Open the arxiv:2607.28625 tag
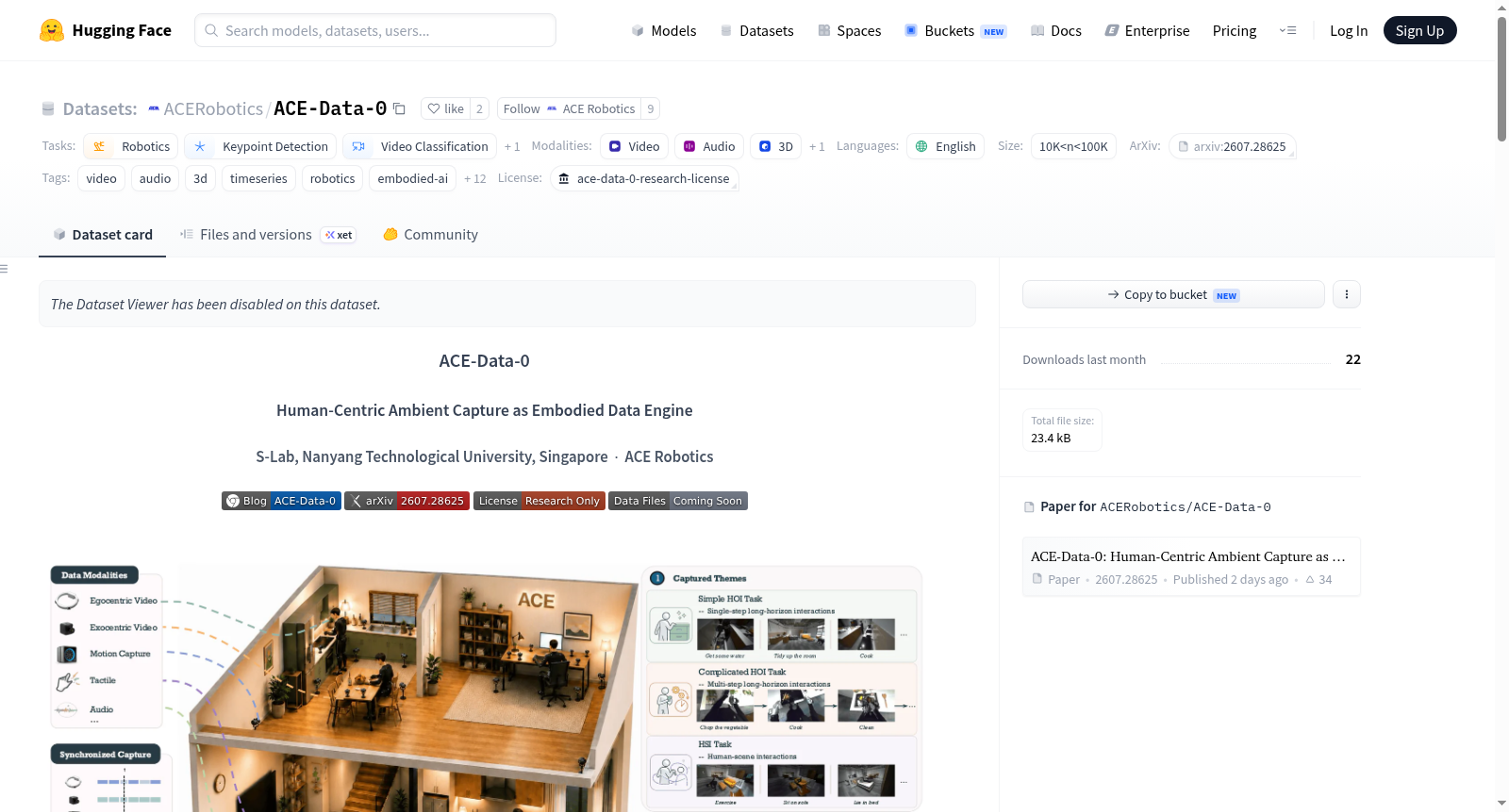The height and width of the screenshot is (812, 1509). pyautogui.click(x=1233, y=146)
